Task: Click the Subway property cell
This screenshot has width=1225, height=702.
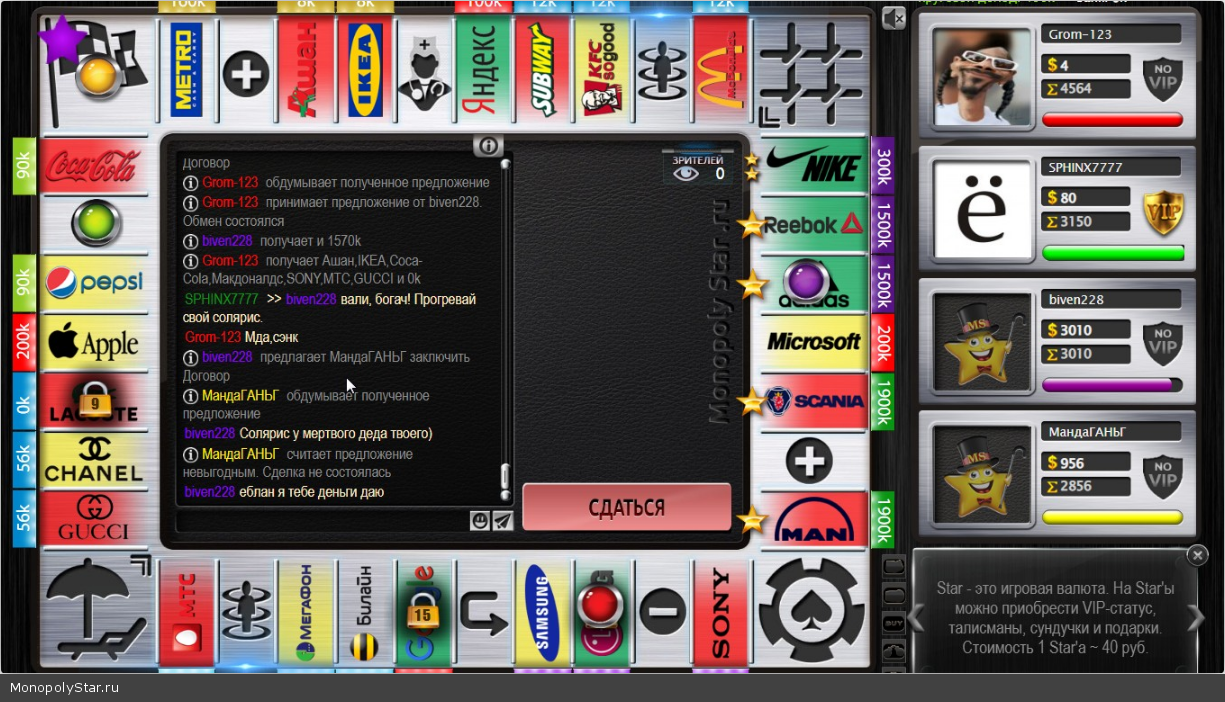Action: [542, 71]
